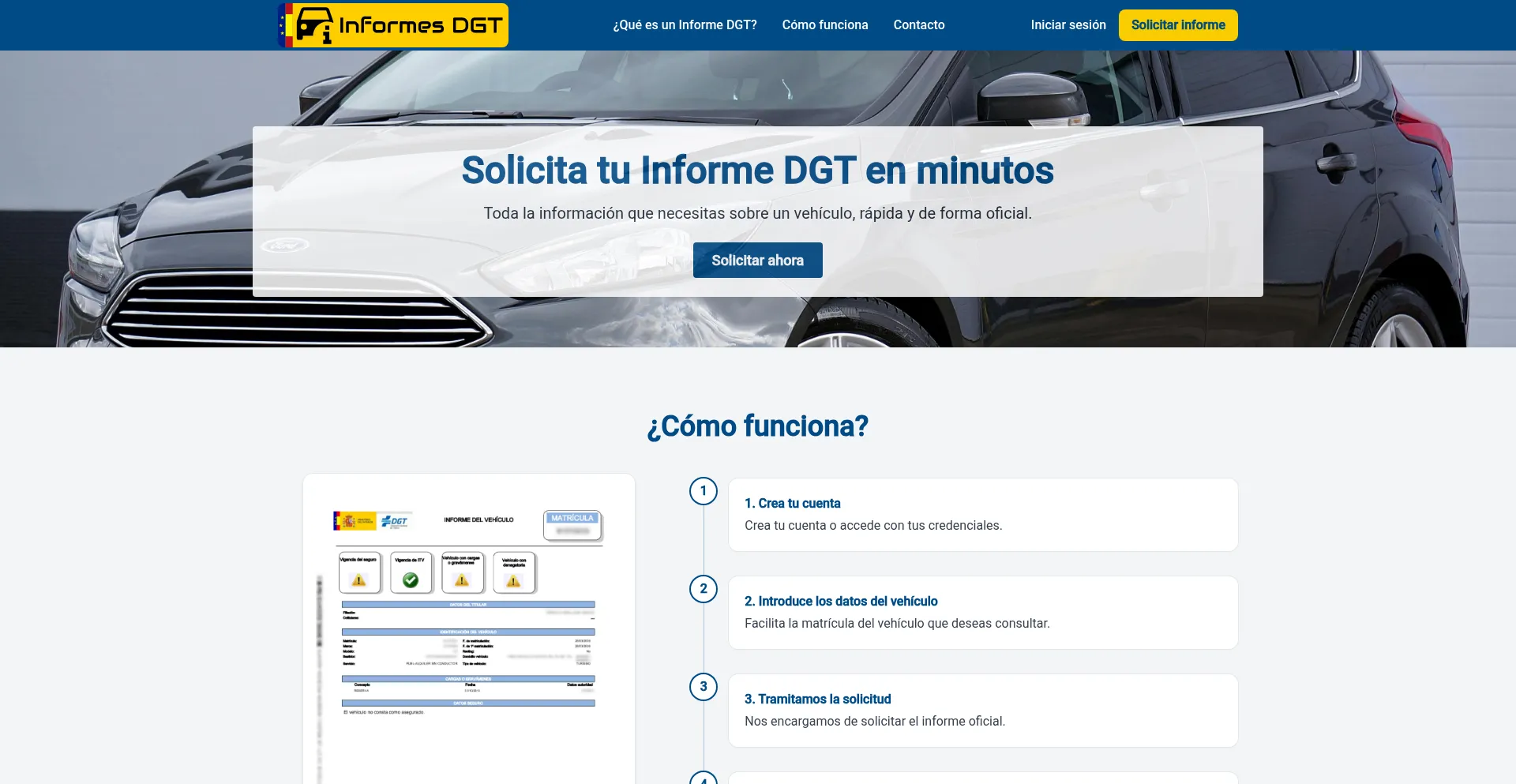This screenshot has height=784, width=1516.
Task: Click the '¿Cómo funciona?' section heading
Action: pyautogui.click(x=758, y=426)
